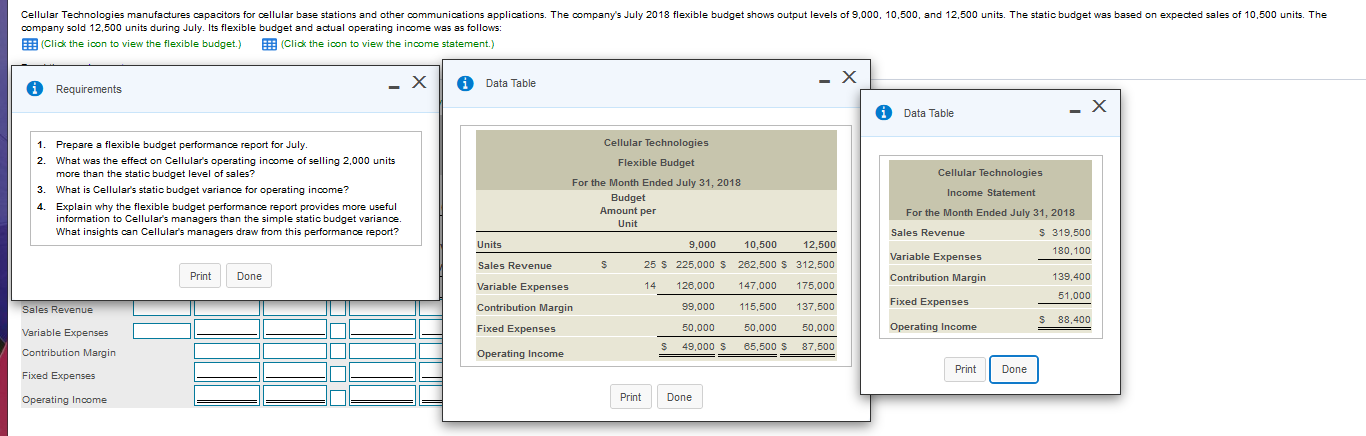Click the income statement Data Table info icon

tap(884, 113)
